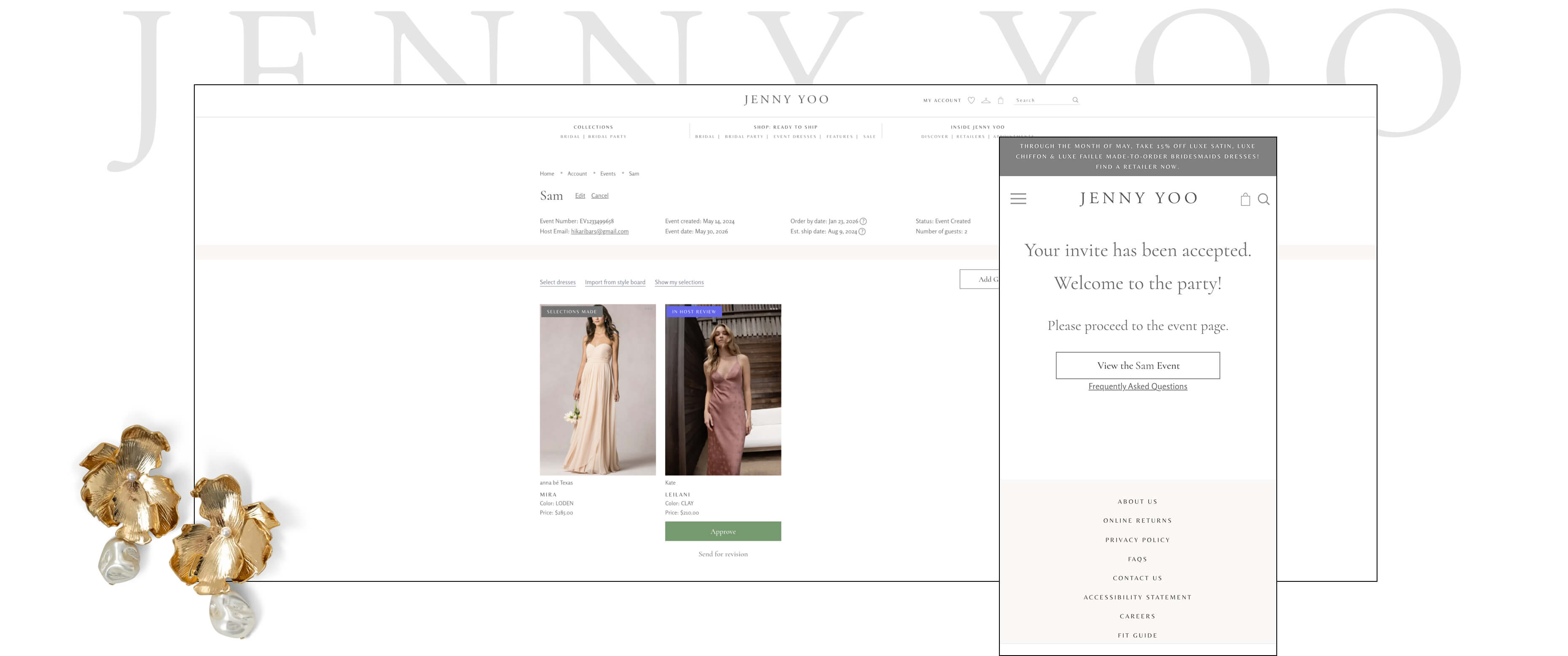Click the Mira dress thumbnail image
1568x656 pixels.
(597, 390)
